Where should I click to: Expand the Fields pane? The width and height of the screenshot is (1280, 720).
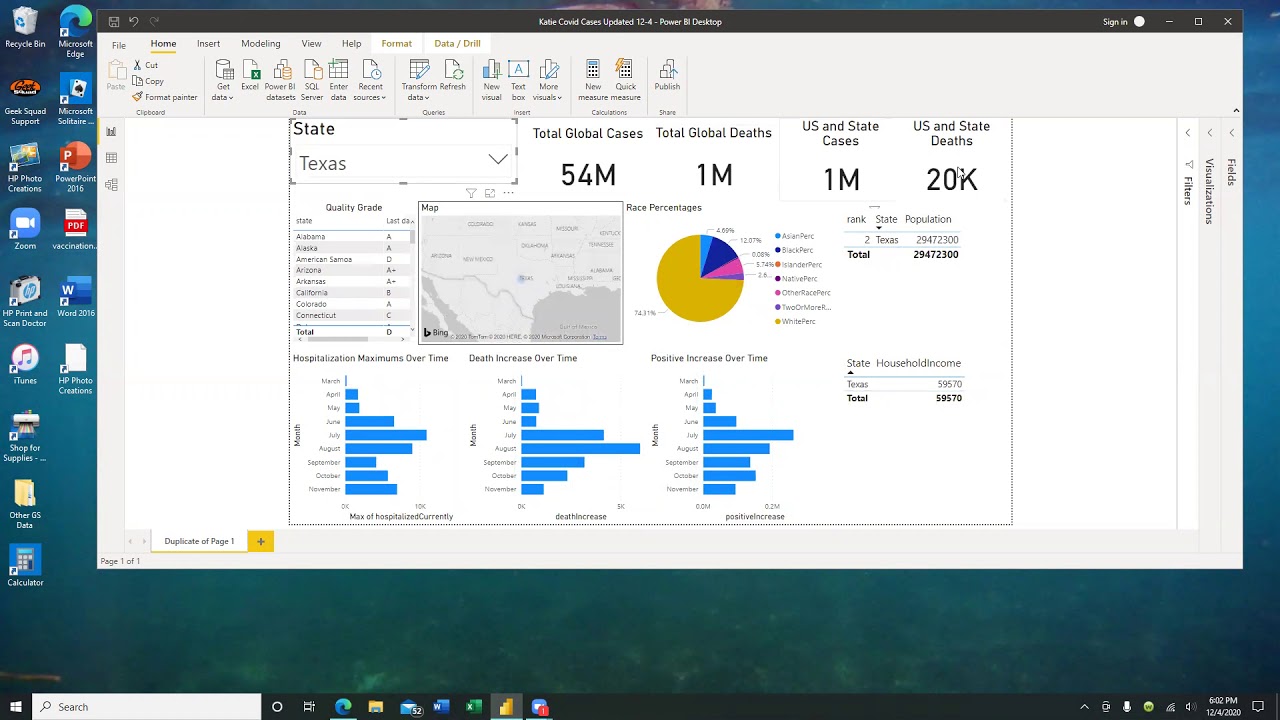pyautogui.click(x=1232, y=133)
